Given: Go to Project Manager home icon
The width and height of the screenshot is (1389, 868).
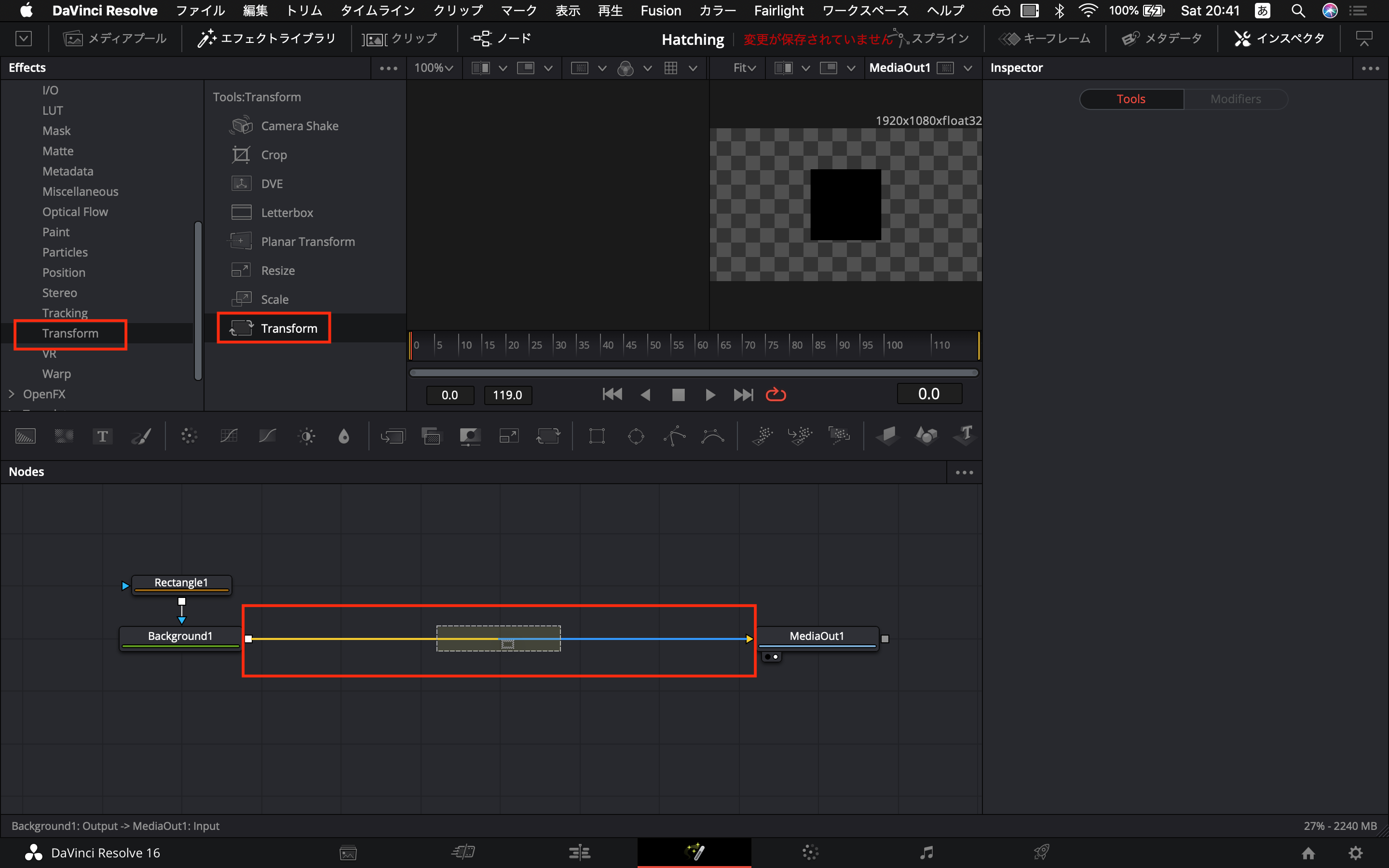Looking at the screenshot, I should point(1308,853).
